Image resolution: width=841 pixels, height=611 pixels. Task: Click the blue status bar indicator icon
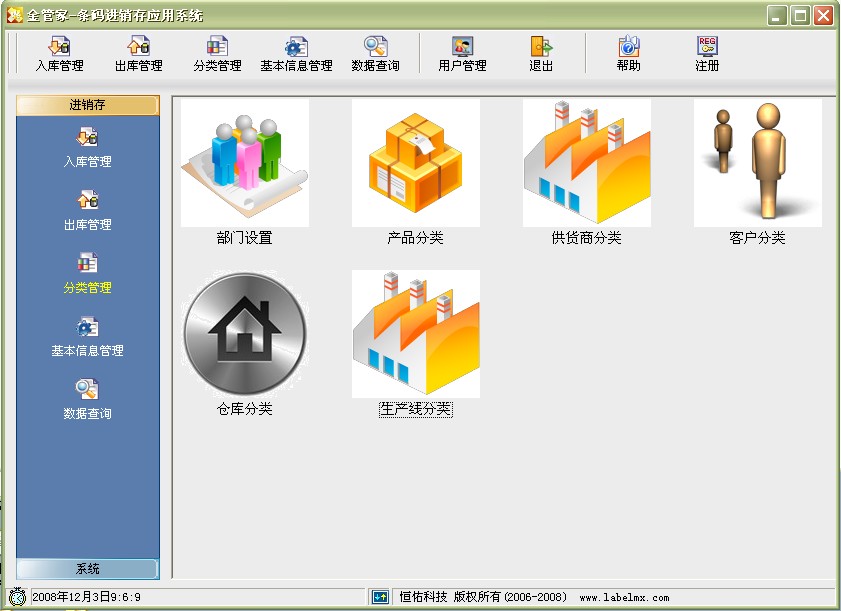pyautogui.click(x=380, y=597)
